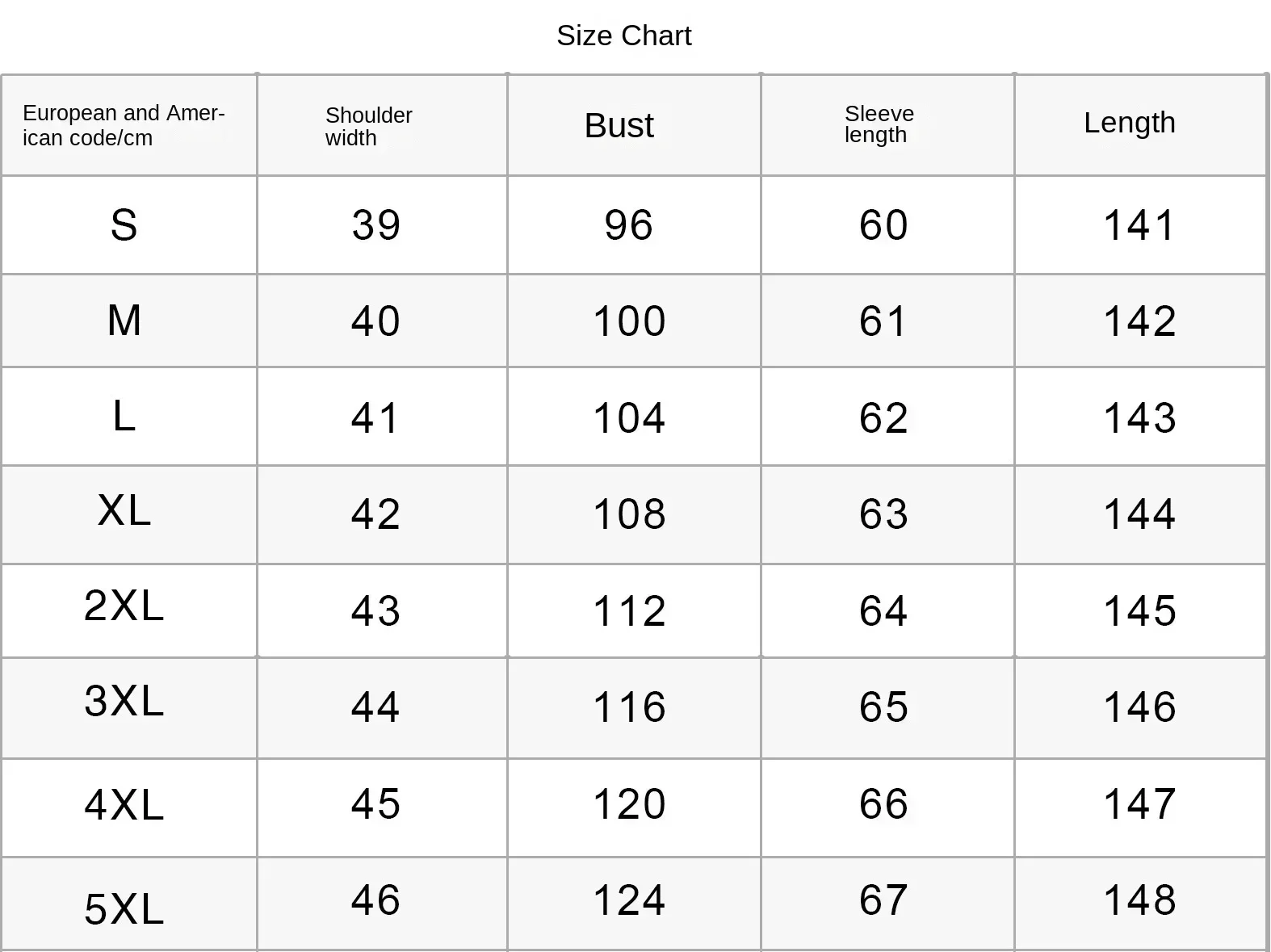The height and width of the screenshot is (952, 1271).
Task: Click the Length column header
Action: coord(1129,123)
